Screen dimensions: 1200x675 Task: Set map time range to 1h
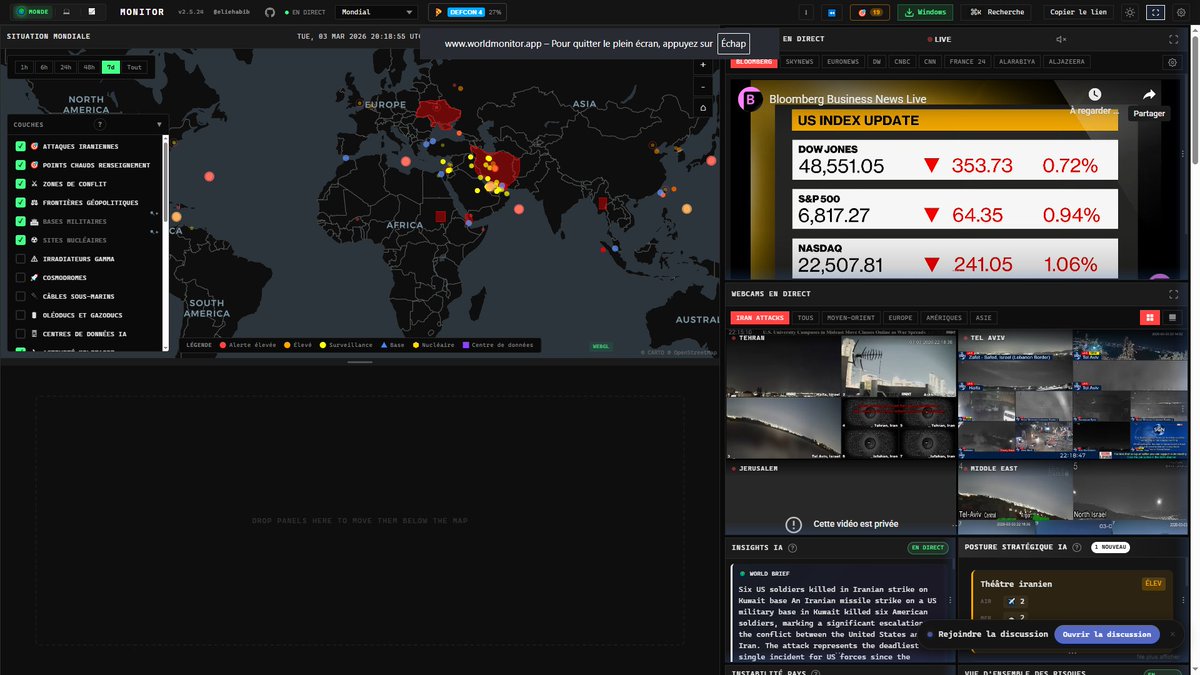[x=23, y=67]
